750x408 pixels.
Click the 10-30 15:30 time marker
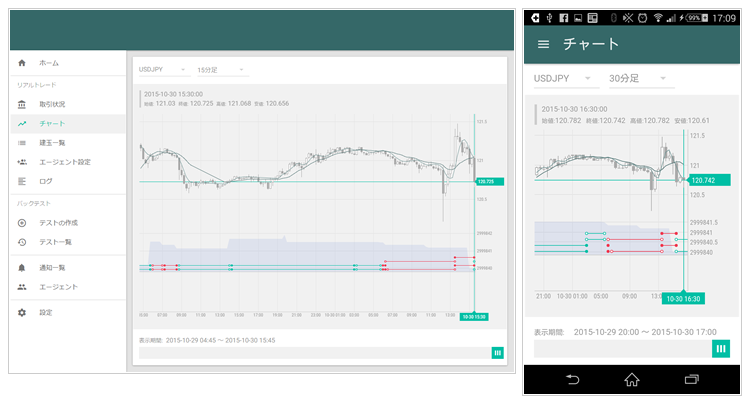[x=474, y=317]
